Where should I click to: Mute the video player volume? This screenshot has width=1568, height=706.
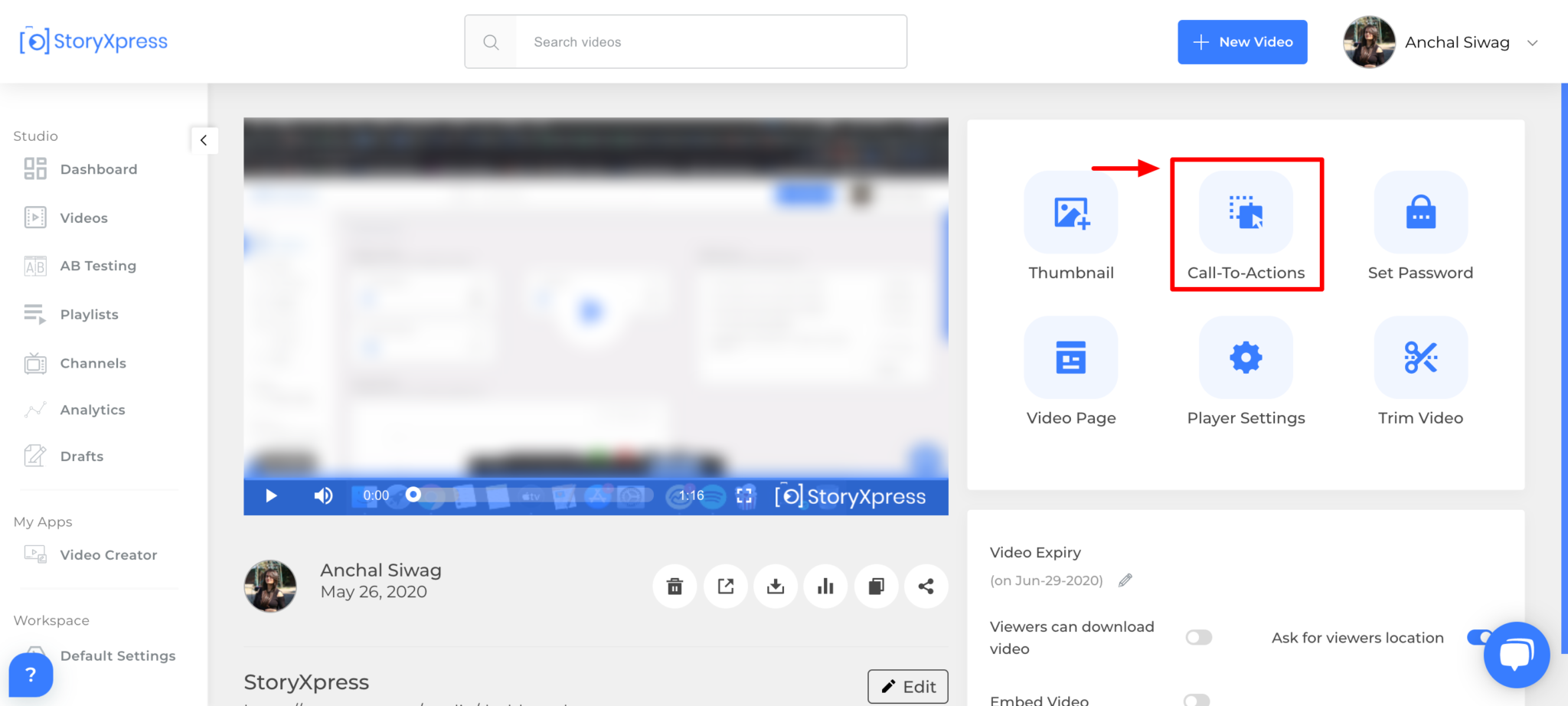click(x=323, y=495)
